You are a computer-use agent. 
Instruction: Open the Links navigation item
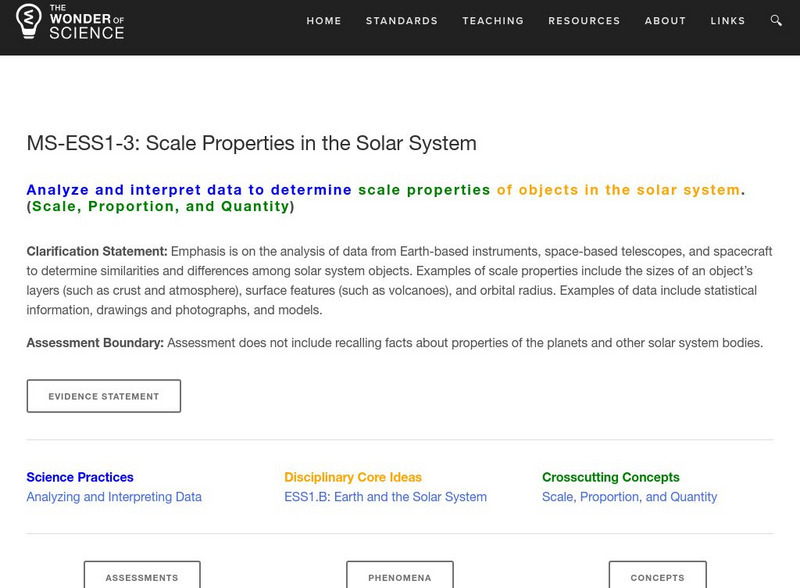click(x=728, y=21)
